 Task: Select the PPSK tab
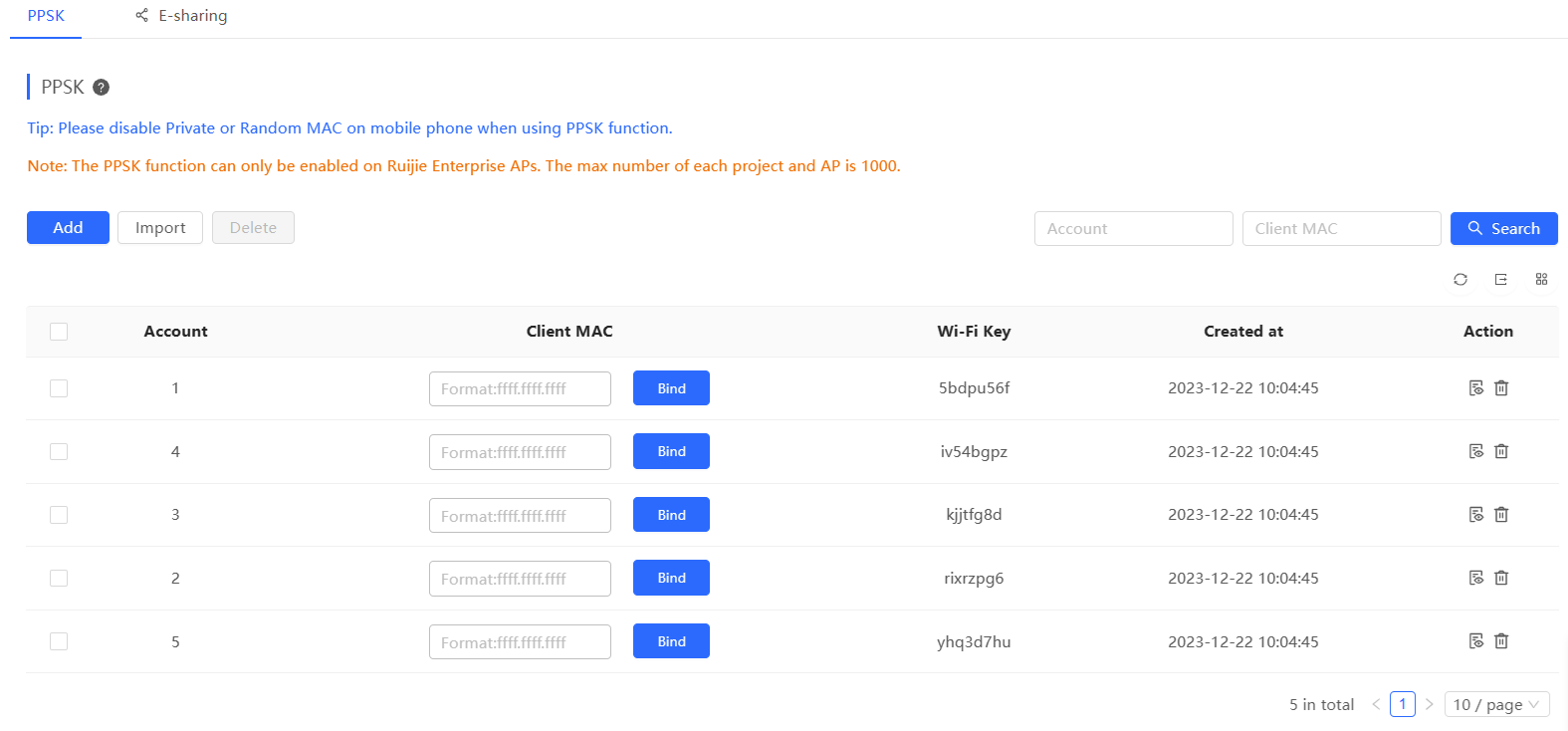[x=46, y=16]
